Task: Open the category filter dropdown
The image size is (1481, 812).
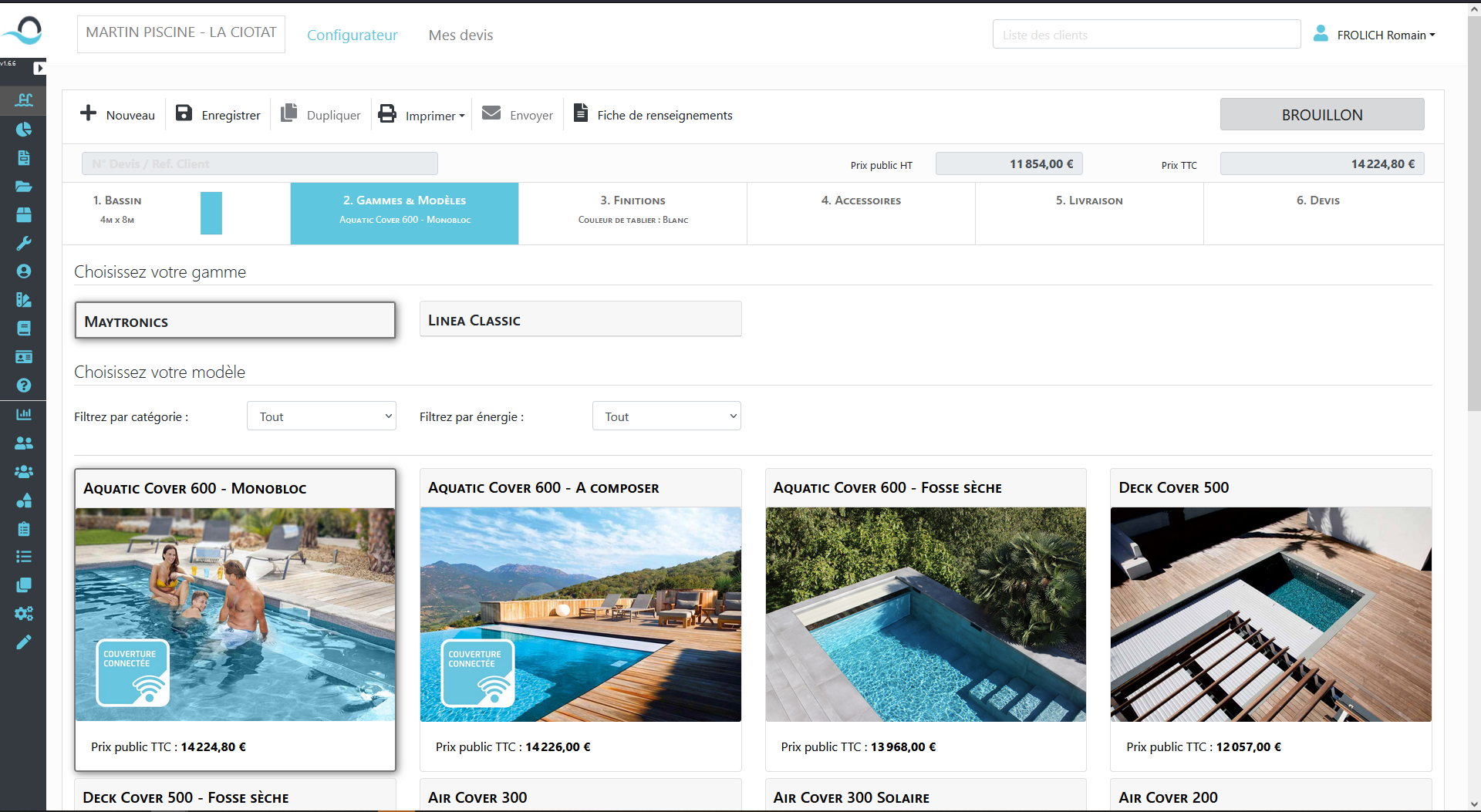Action: [322, 416]
